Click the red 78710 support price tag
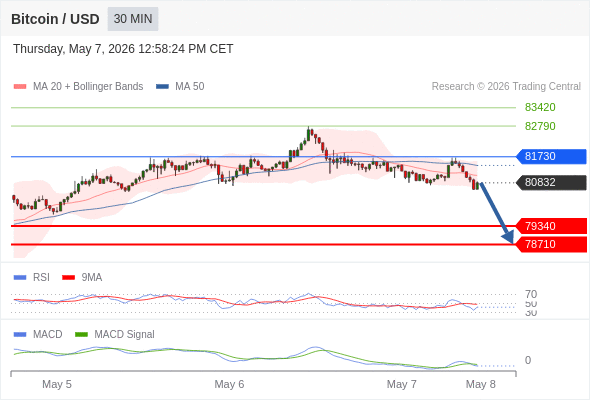590x400 pixels. tap(551, 244)
